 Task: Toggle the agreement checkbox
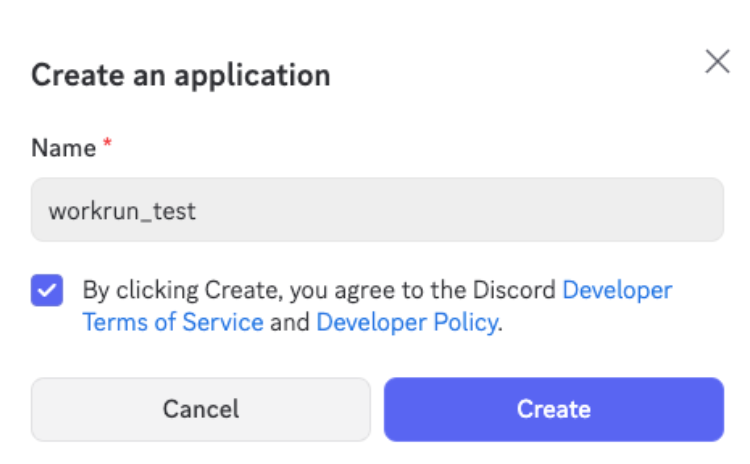click(x=47, y=291)
